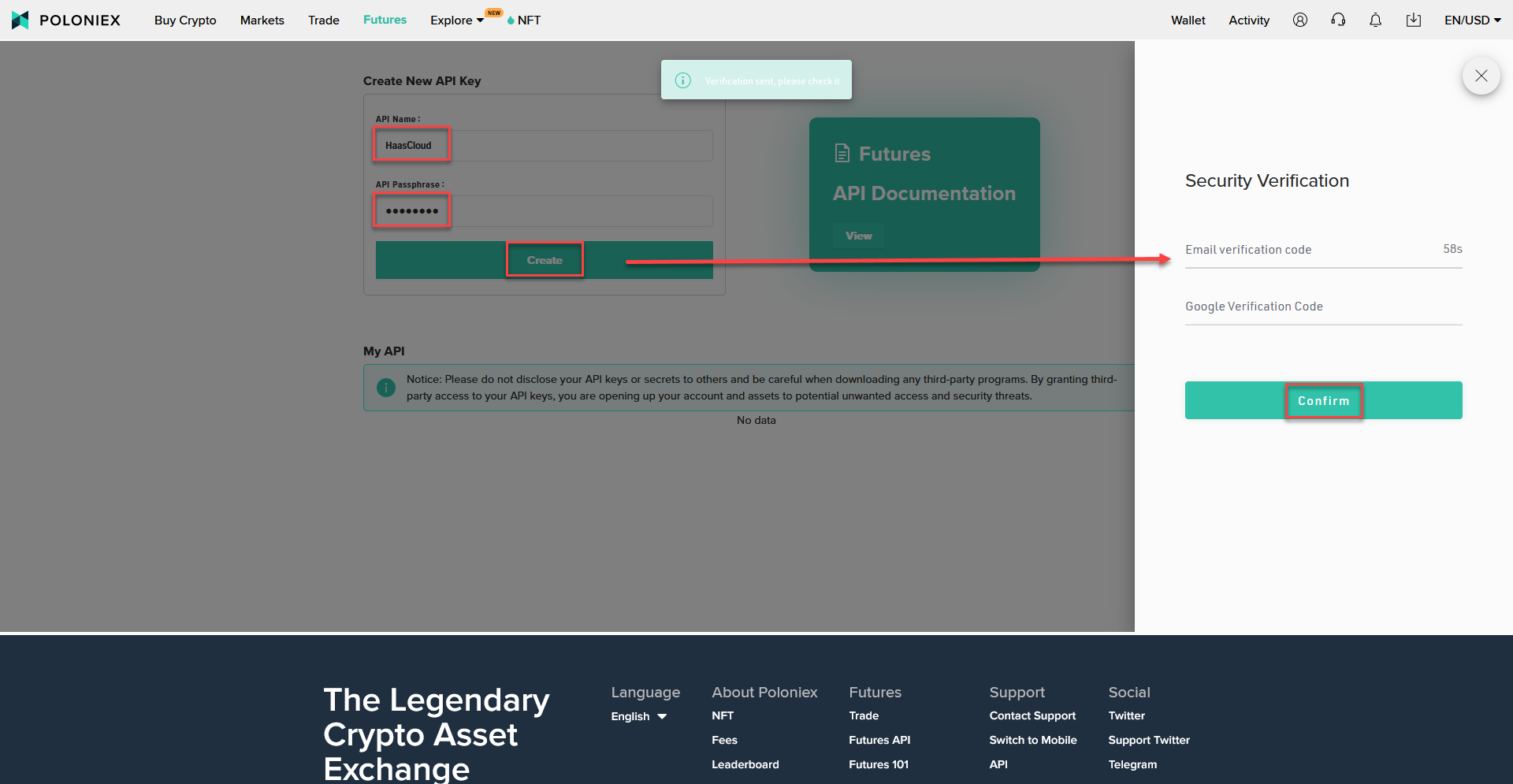1513x784 pixels.
Task: Click the View button on API Documentation card
Action: [858, 235]
